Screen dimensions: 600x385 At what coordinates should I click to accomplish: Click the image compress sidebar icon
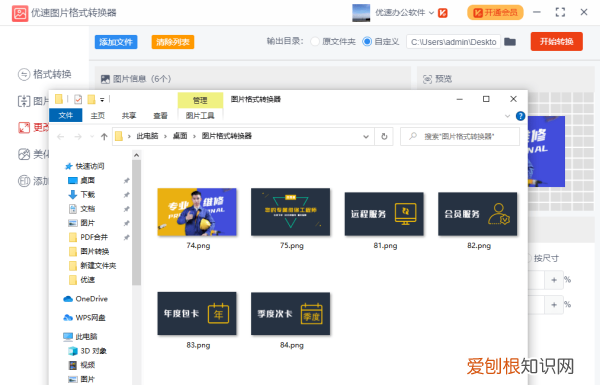point(24,101)
